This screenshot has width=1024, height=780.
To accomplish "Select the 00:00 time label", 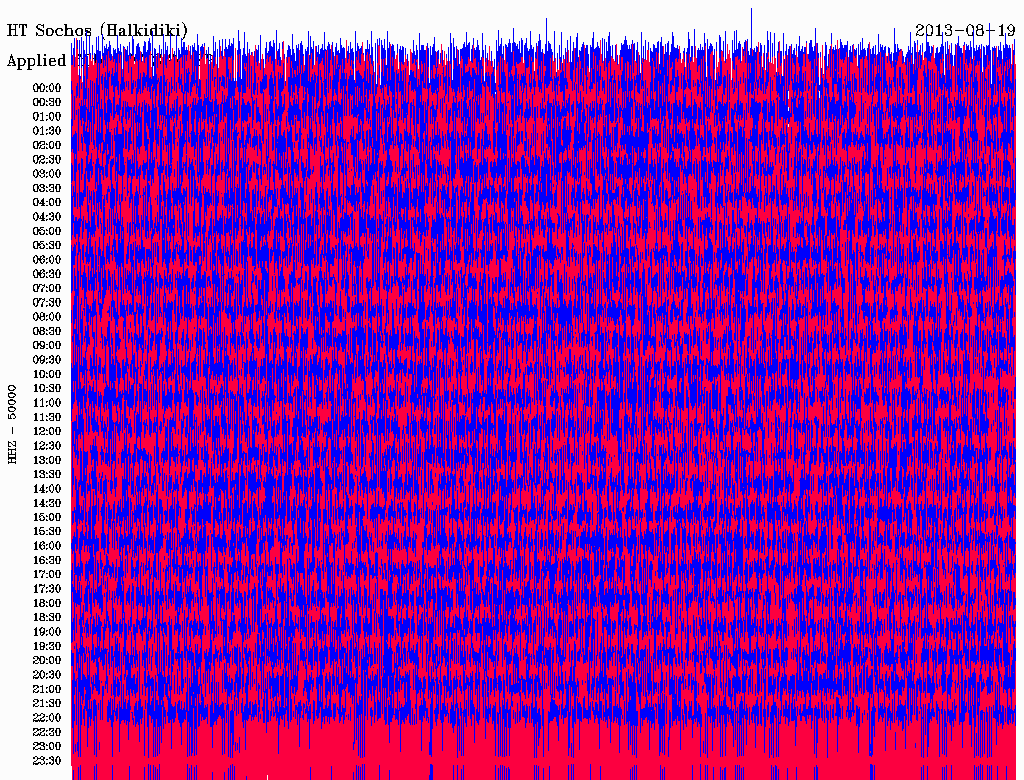I will (46, 88).
